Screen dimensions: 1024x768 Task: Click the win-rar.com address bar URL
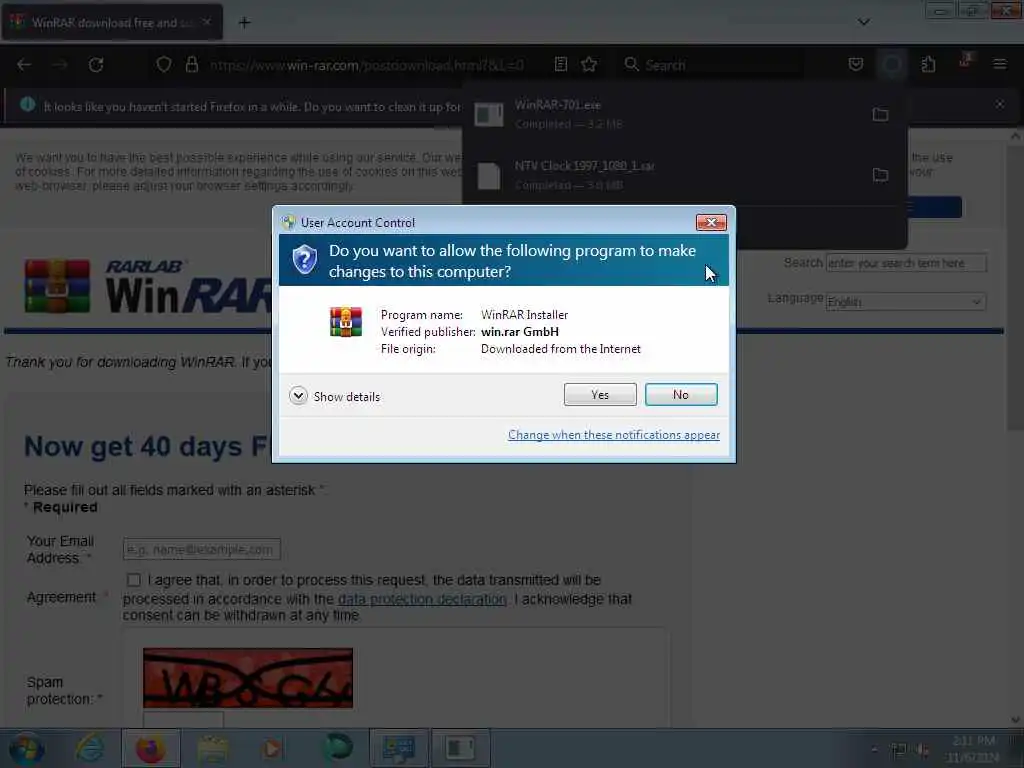[x=366, y=65]
